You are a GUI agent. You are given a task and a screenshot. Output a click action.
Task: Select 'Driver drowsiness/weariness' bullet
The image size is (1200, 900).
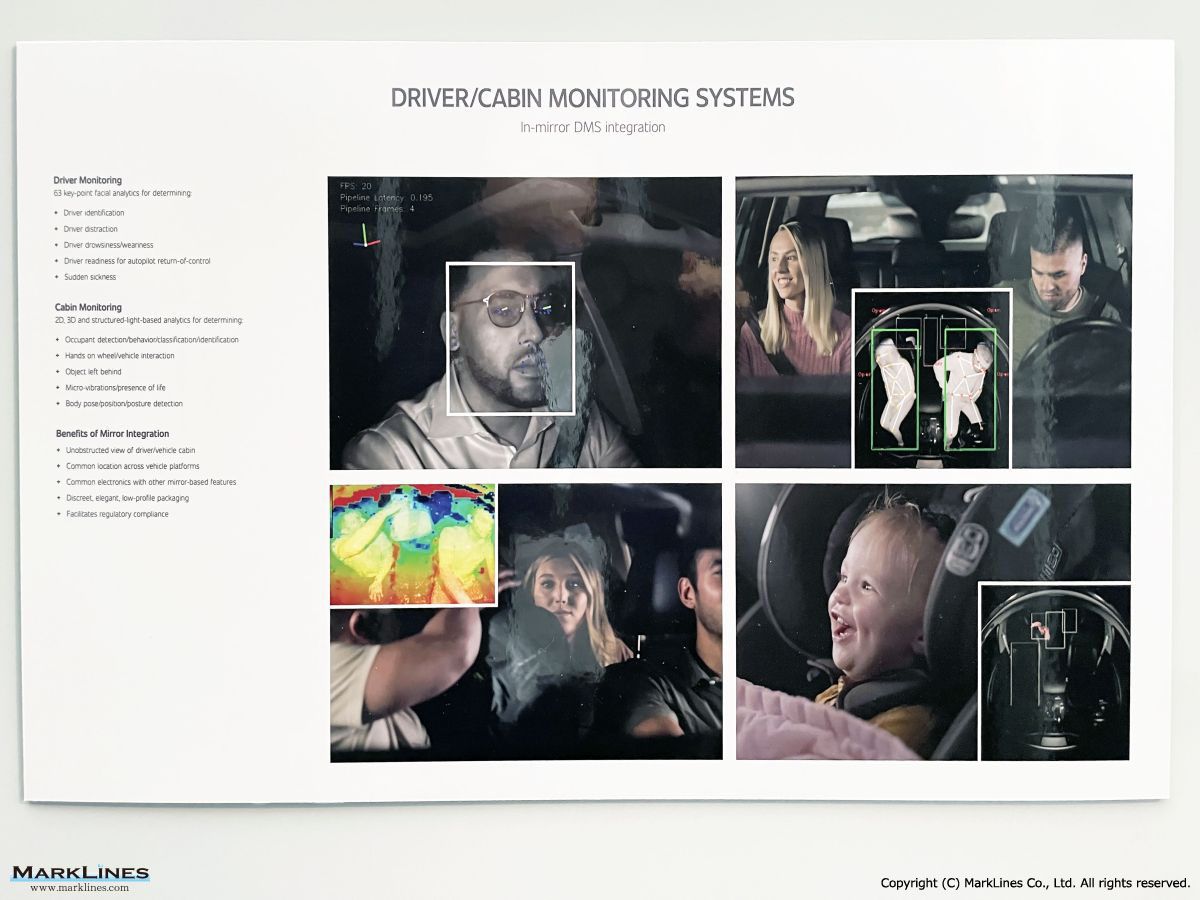(108, 245)
